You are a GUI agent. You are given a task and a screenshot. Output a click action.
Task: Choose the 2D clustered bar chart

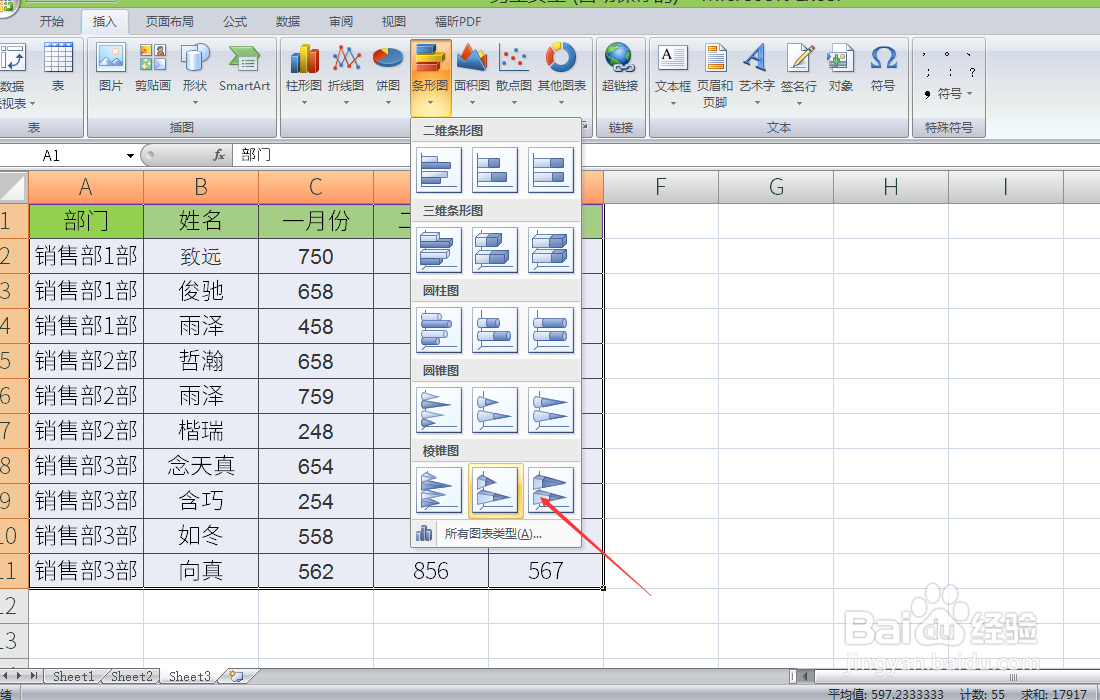[439, 170]
